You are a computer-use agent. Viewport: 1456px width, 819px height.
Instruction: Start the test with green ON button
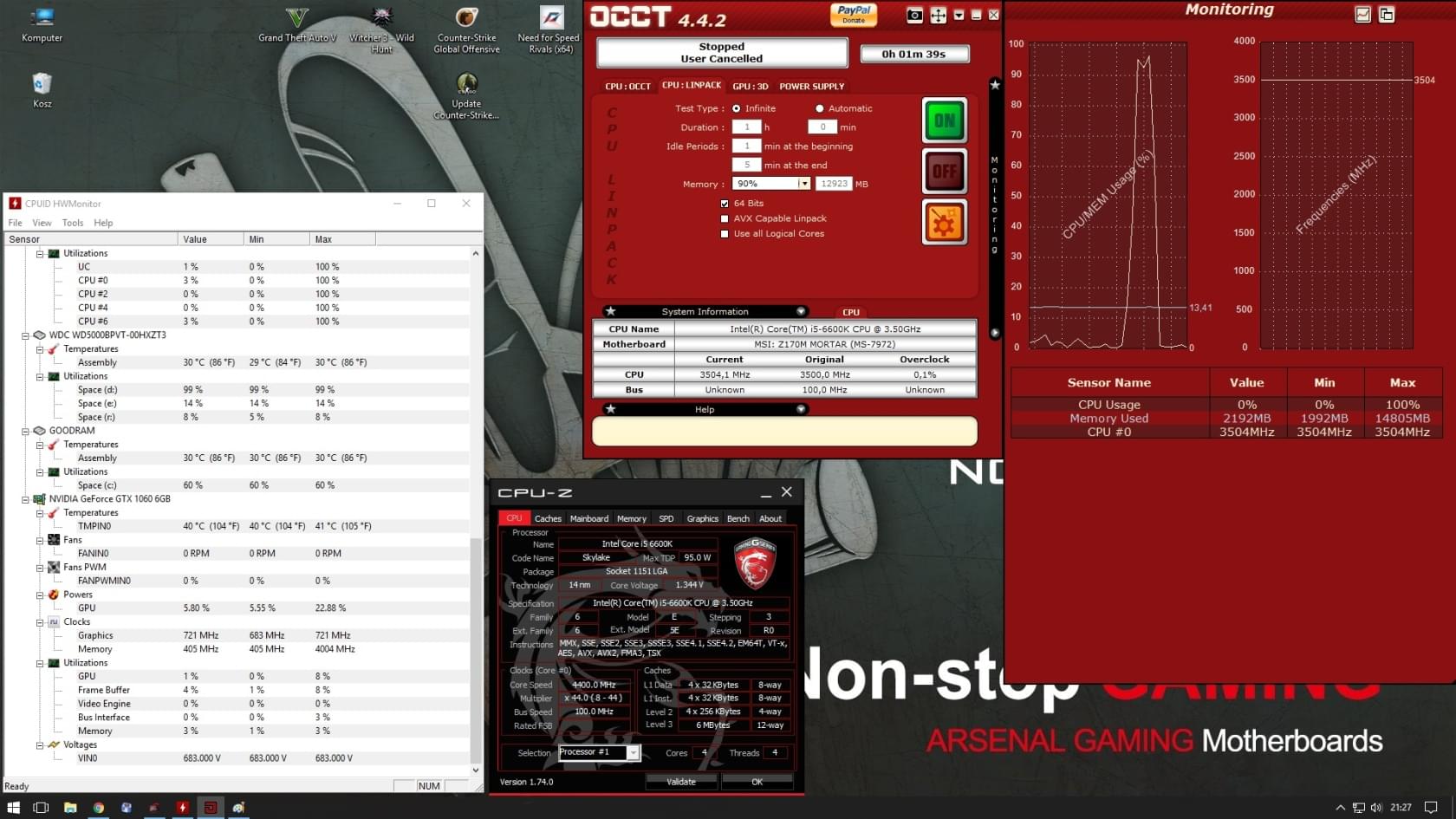pos(944,120)
